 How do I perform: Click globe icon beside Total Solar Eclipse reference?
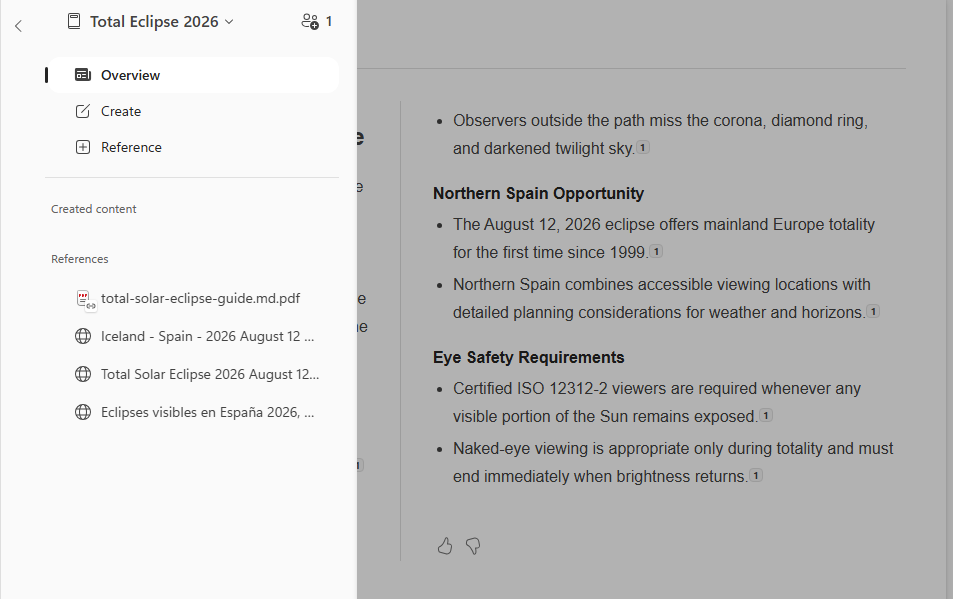coord(83,374)
